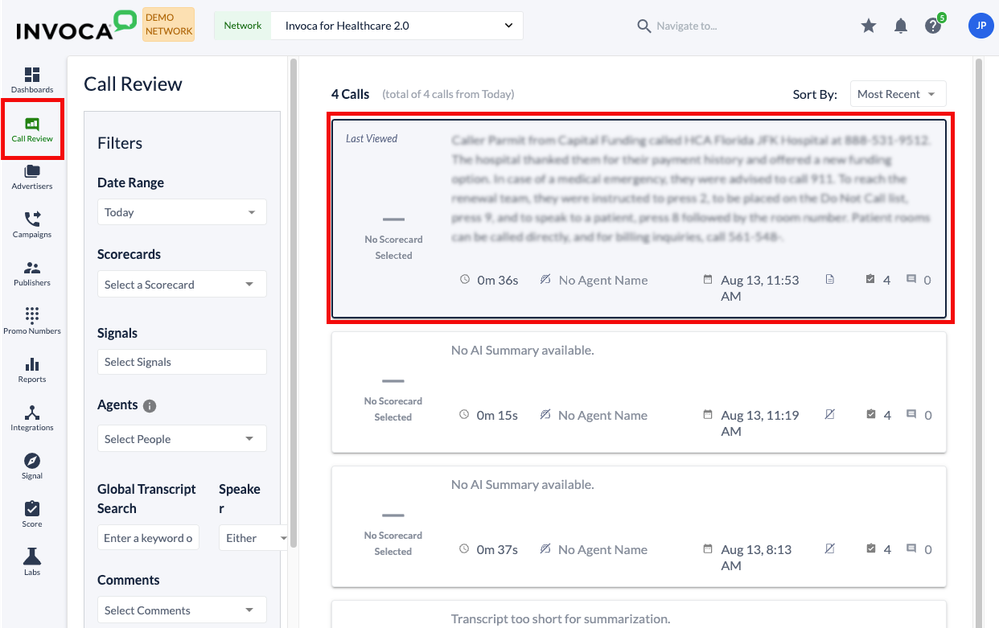
Task: Click the Invoca logo
Action: click(76, 25)
